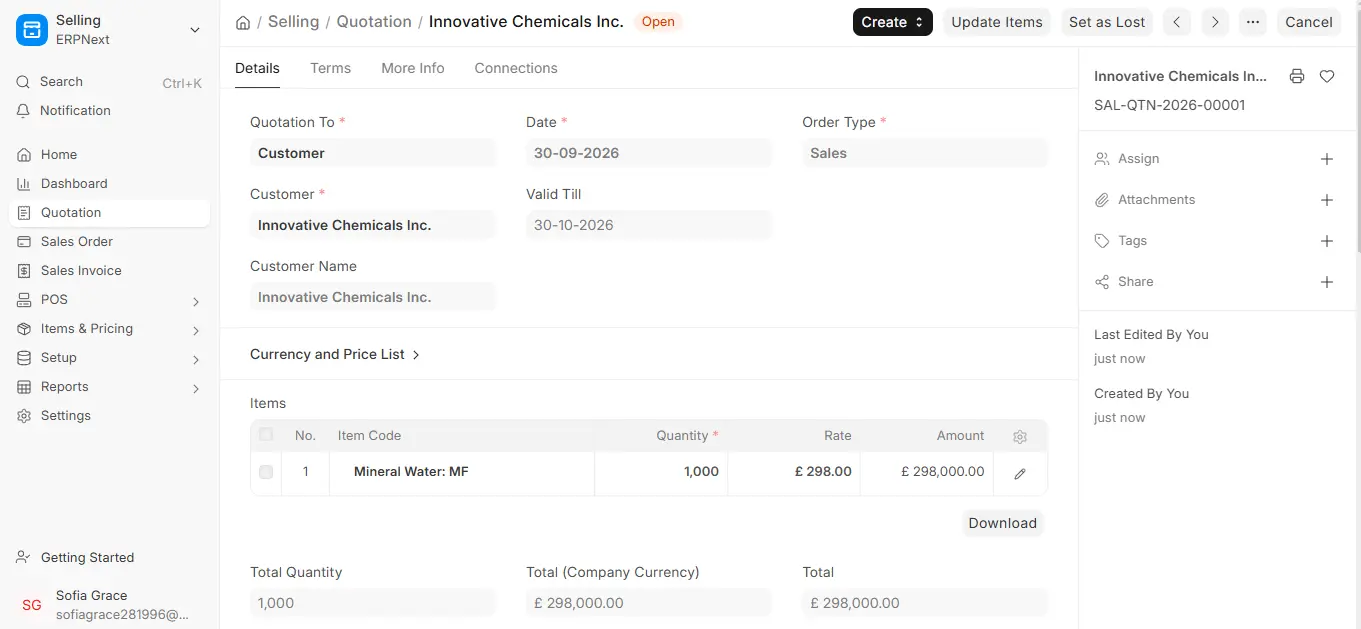Screen dimensions: 1361x629
Task: Expand Currency and Price List section
Action: pyautogui.click(x=335, y=354)
